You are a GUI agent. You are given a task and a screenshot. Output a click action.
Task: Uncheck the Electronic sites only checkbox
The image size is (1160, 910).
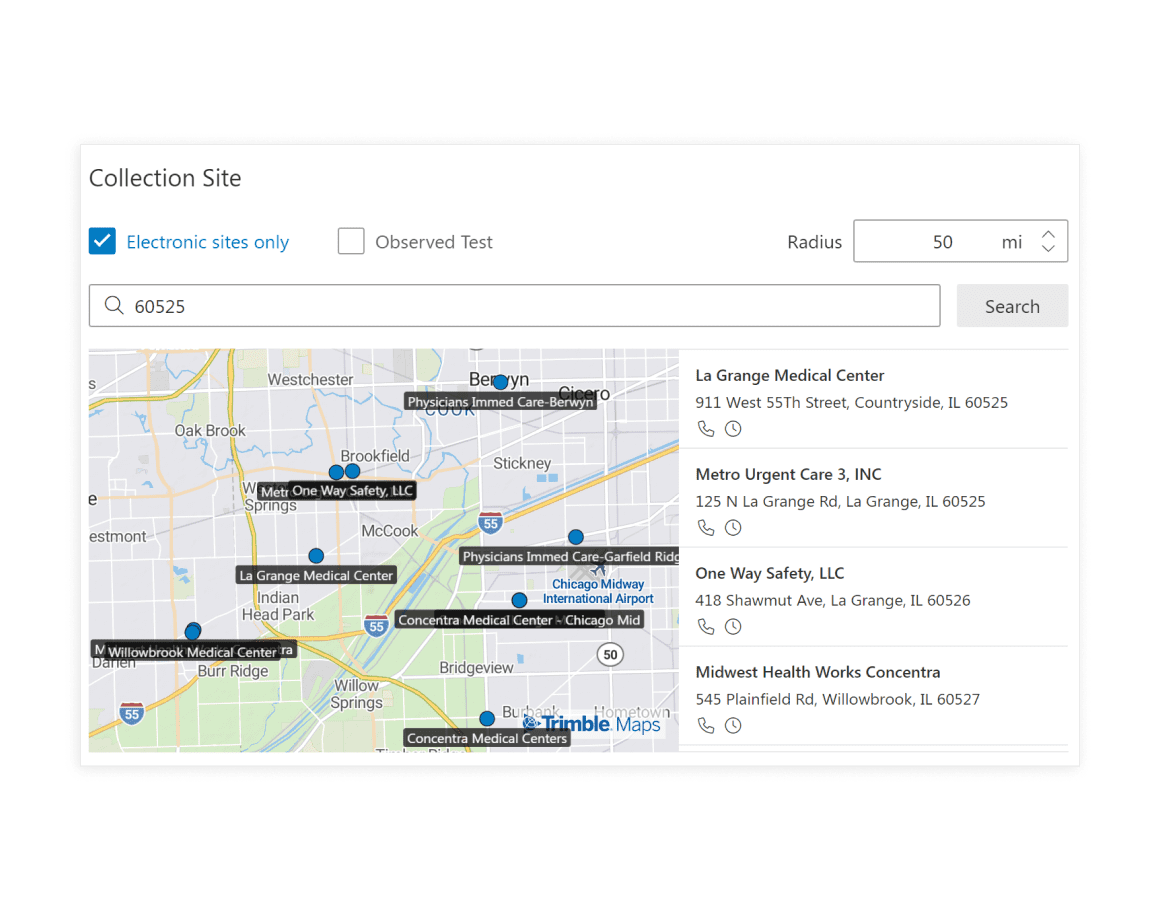point(102,241)
